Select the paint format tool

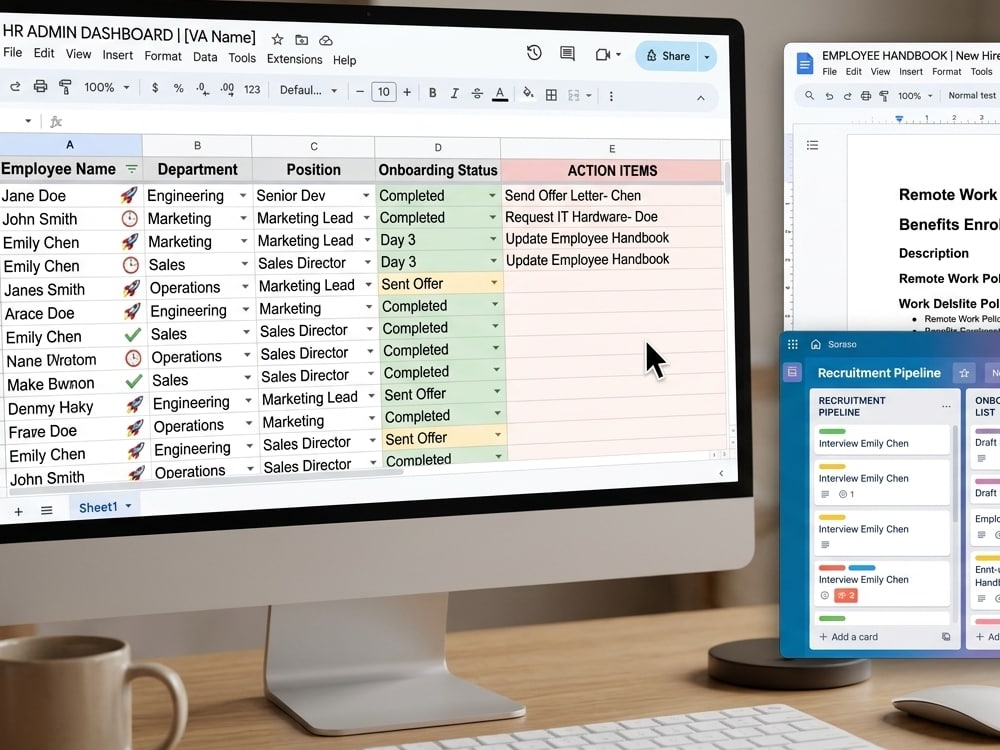[x=64, y=87]
